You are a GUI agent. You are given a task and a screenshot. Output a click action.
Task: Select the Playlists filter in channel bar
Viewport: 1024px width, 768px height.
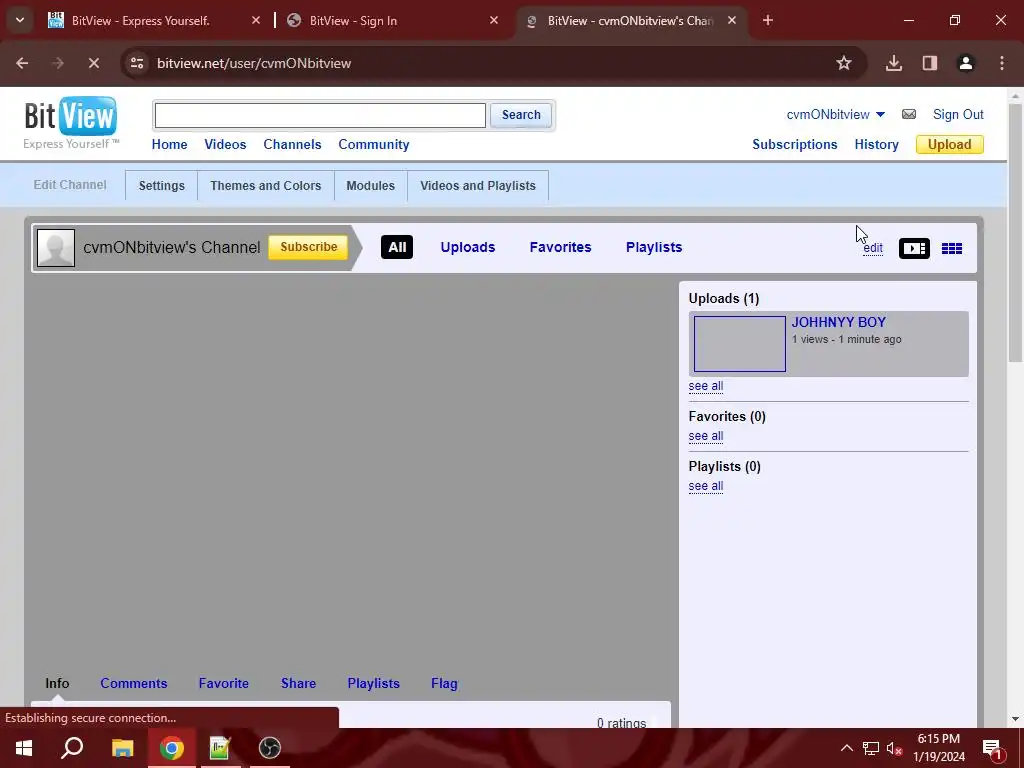coord(654,247)
